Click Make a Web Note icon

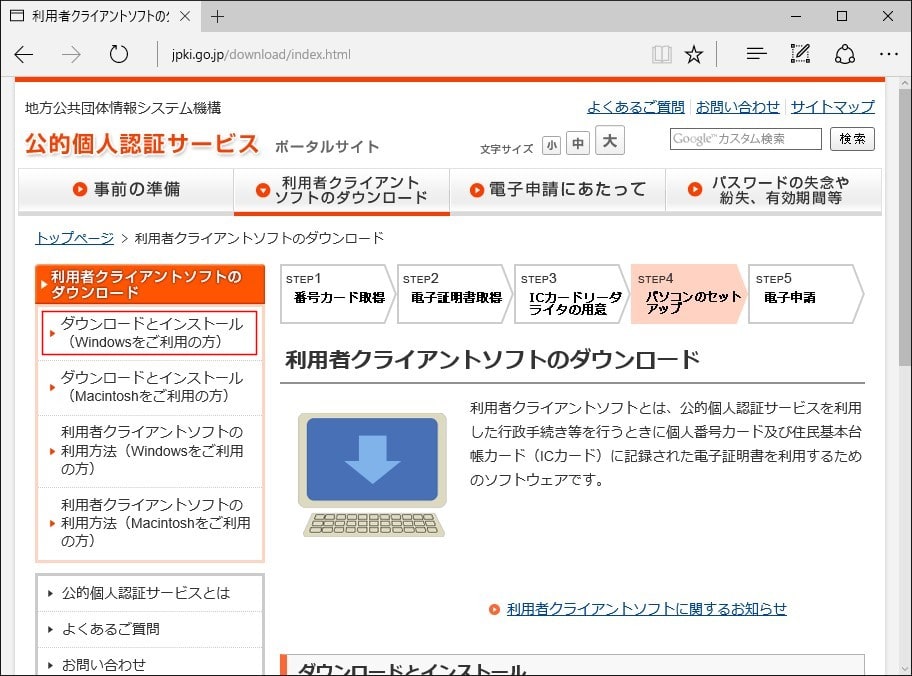[800, 54]
